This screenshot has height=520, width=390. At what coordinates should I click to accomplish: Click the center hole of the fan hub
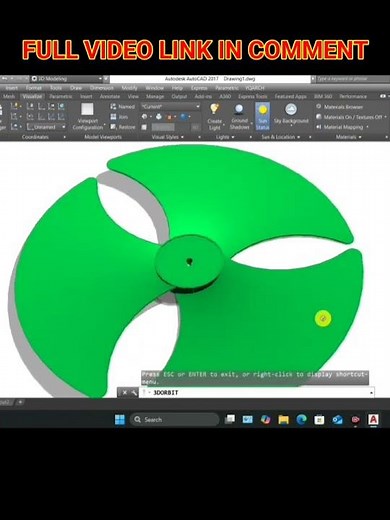190,261
